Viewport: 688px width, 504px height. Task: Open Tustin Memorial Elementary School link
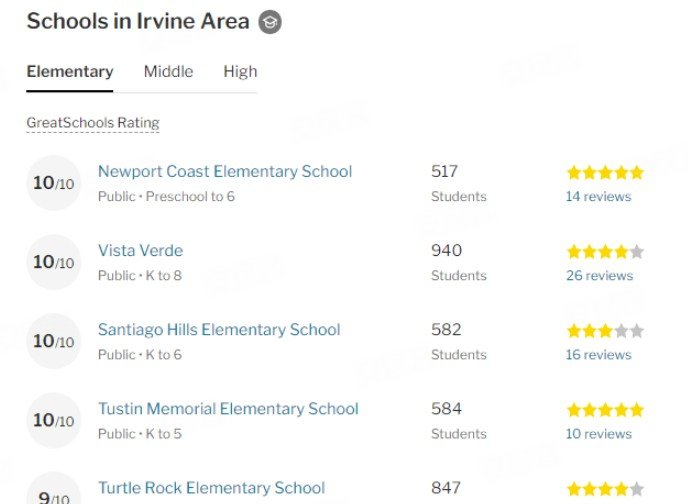click(228, 409)
